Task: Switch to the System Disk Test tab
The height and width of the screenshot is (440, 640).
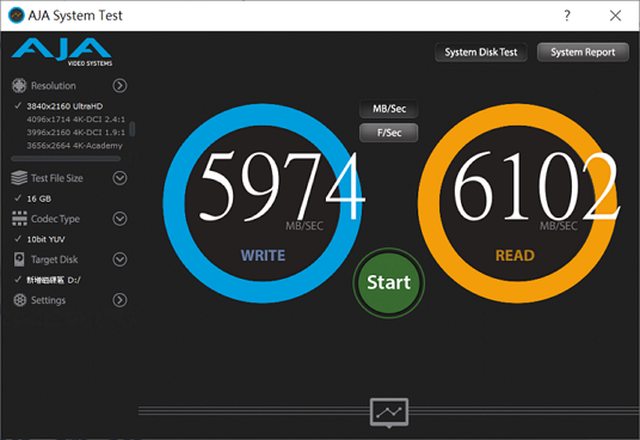Action: [481, 52]
